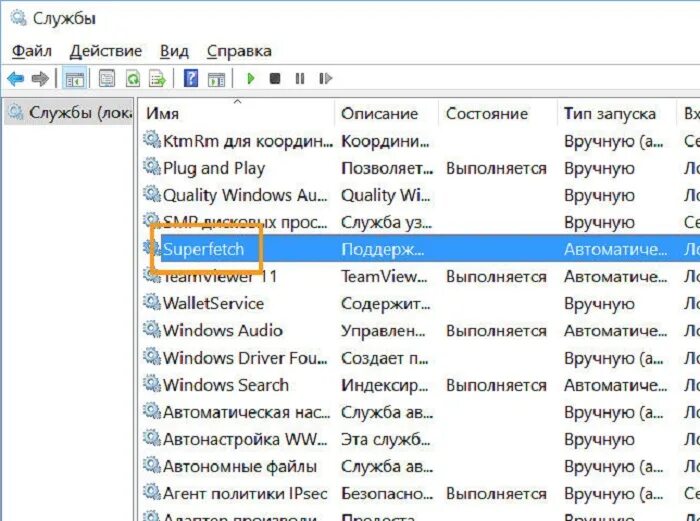Click the Координи... description of KtmRm
The width and height of the screenshot is (700, 521).
pyautogui.click(x=385, y=142)
